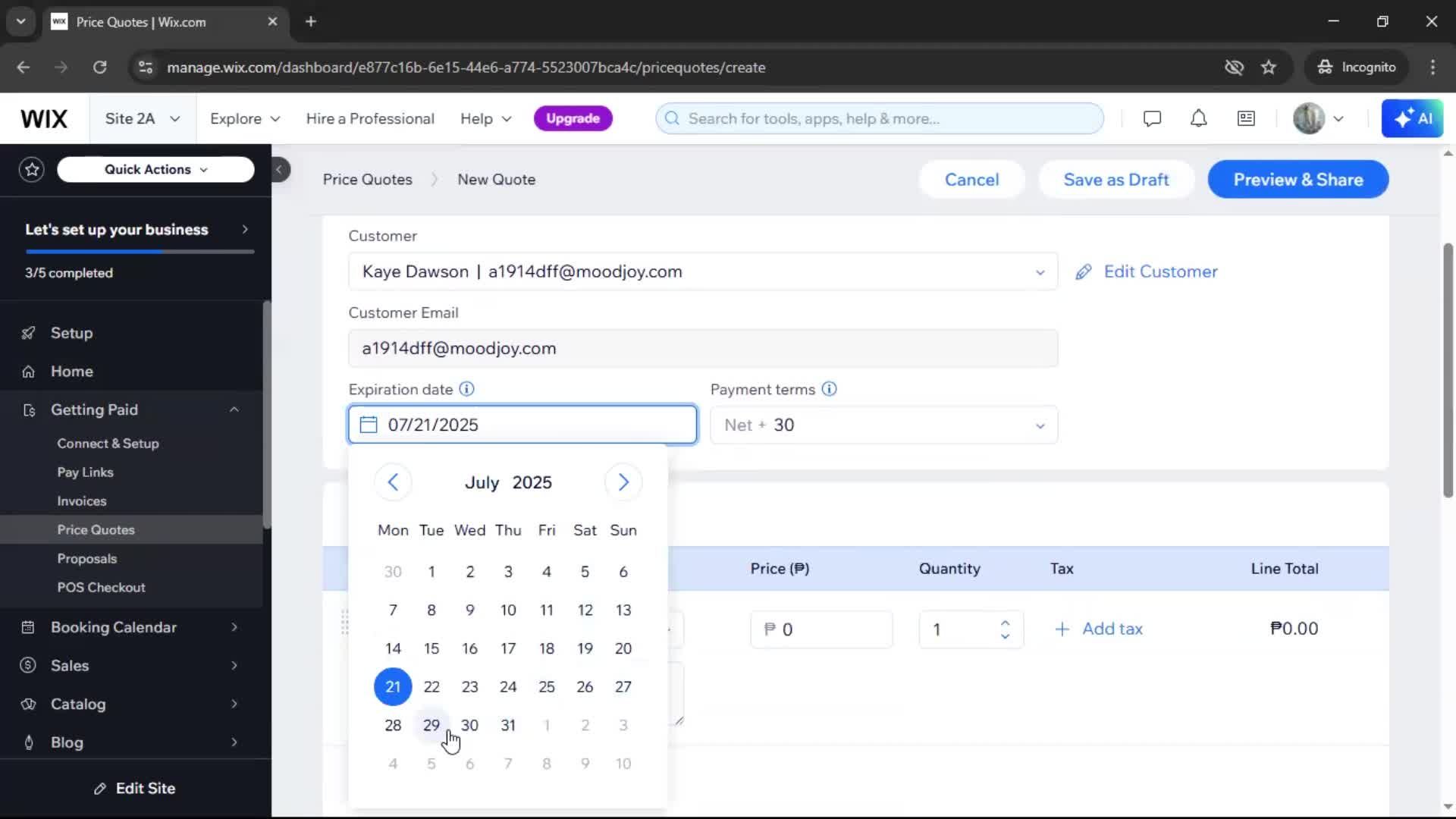Viewport: 1456px width, 819px height.
Task: Open the Help dropdown menu
Action: coord(486,119)
